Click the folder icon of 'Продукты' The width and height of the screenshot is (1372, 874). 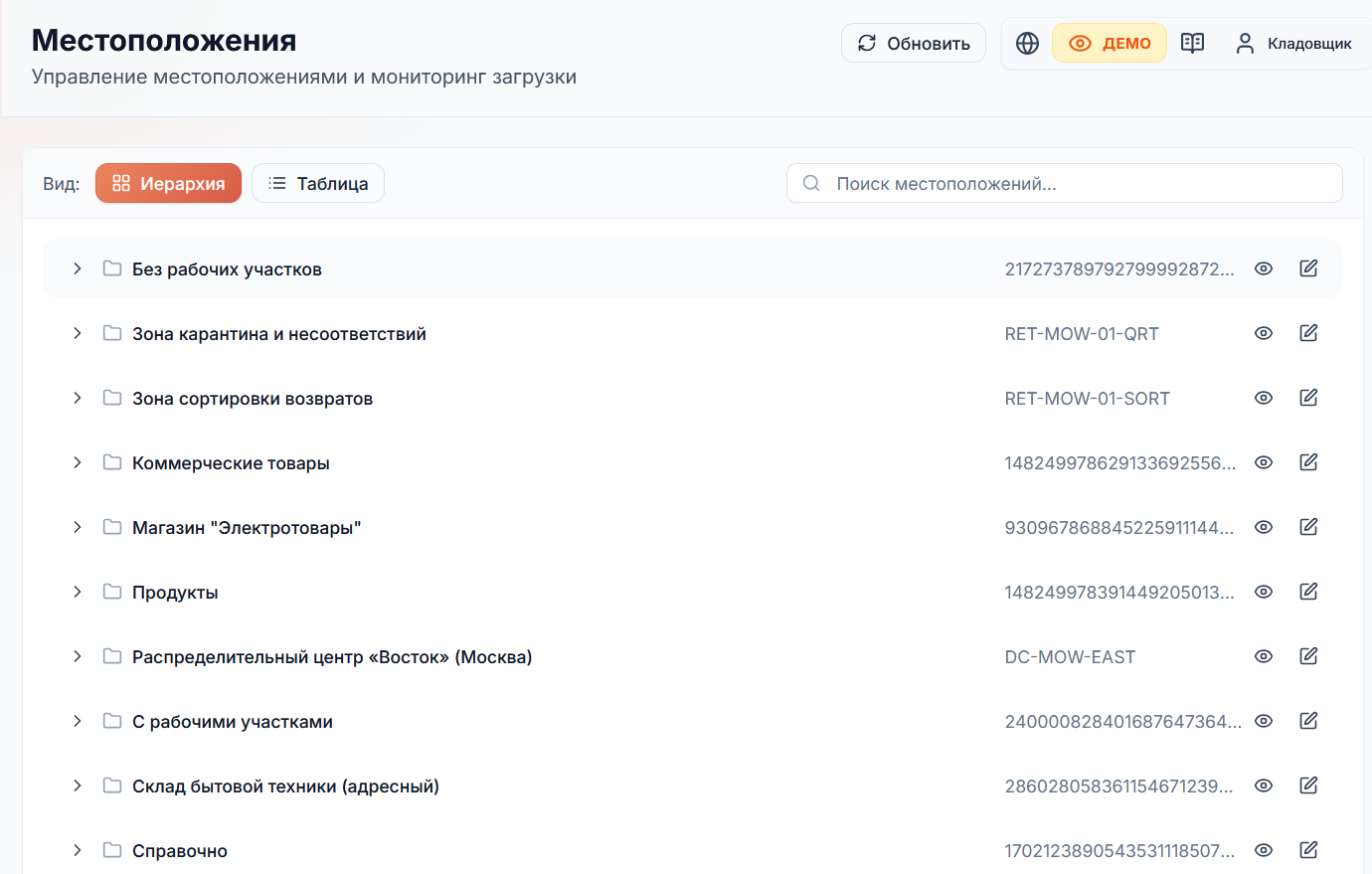point(112,592)
